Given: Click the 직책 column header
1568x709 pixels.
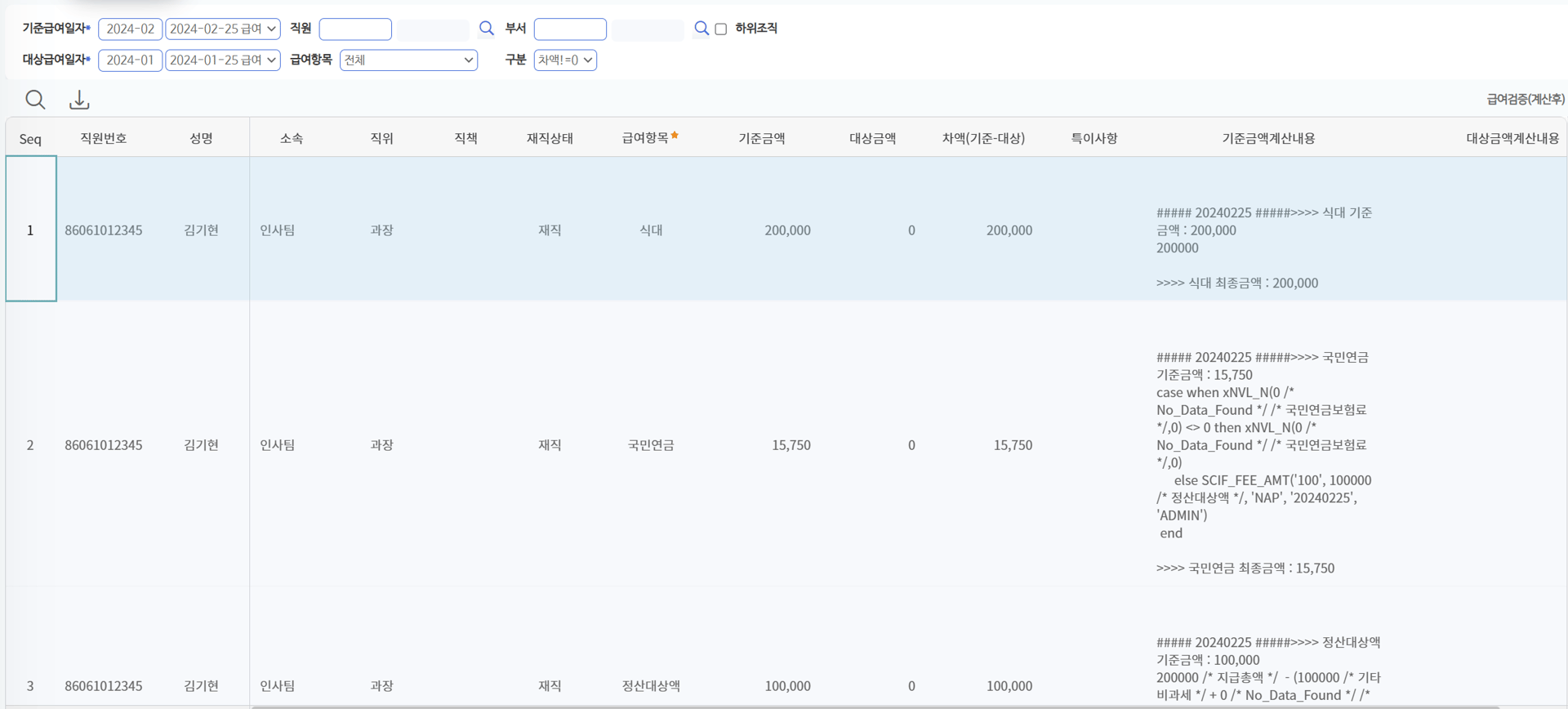Looking at the screenshot, I should 465,138.
